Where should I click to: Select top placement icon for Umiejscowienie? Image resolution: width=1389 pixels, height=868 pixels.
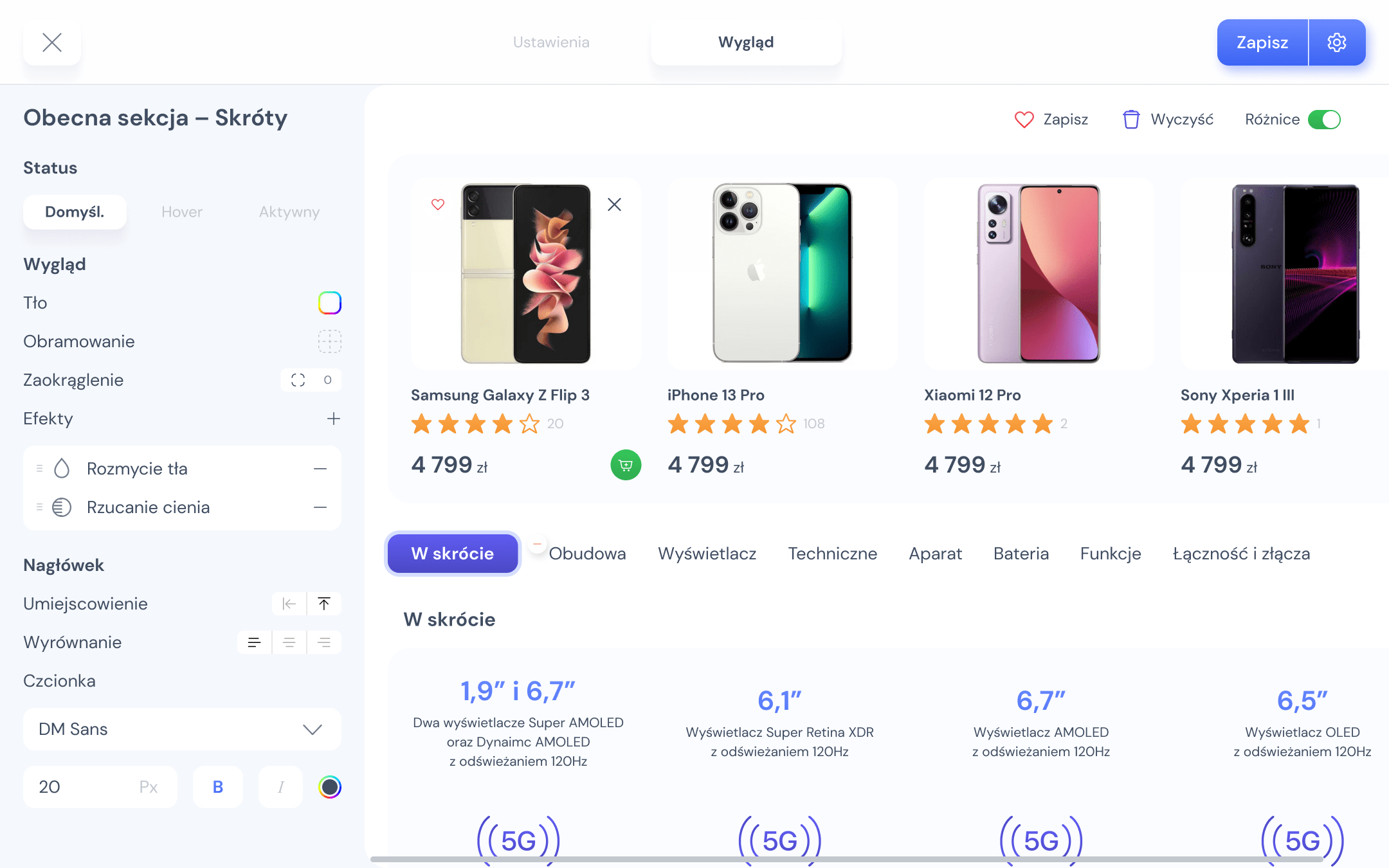324,604
